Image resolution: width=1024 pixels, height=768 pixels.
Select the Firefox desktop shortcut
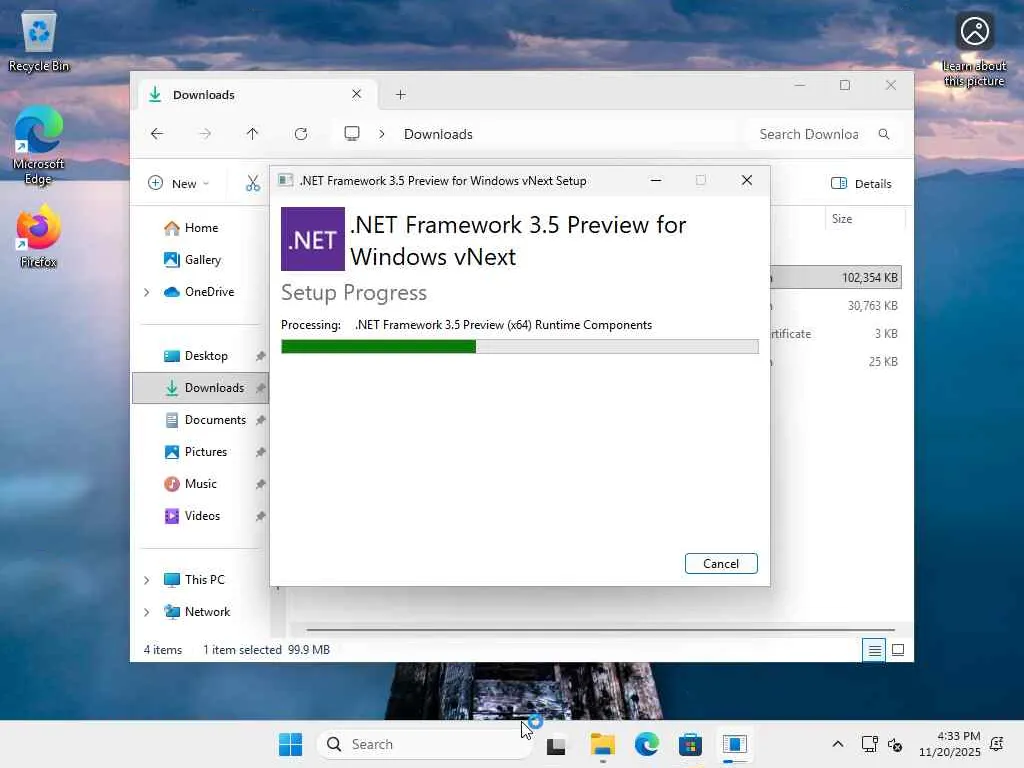(x=39, y=236)
